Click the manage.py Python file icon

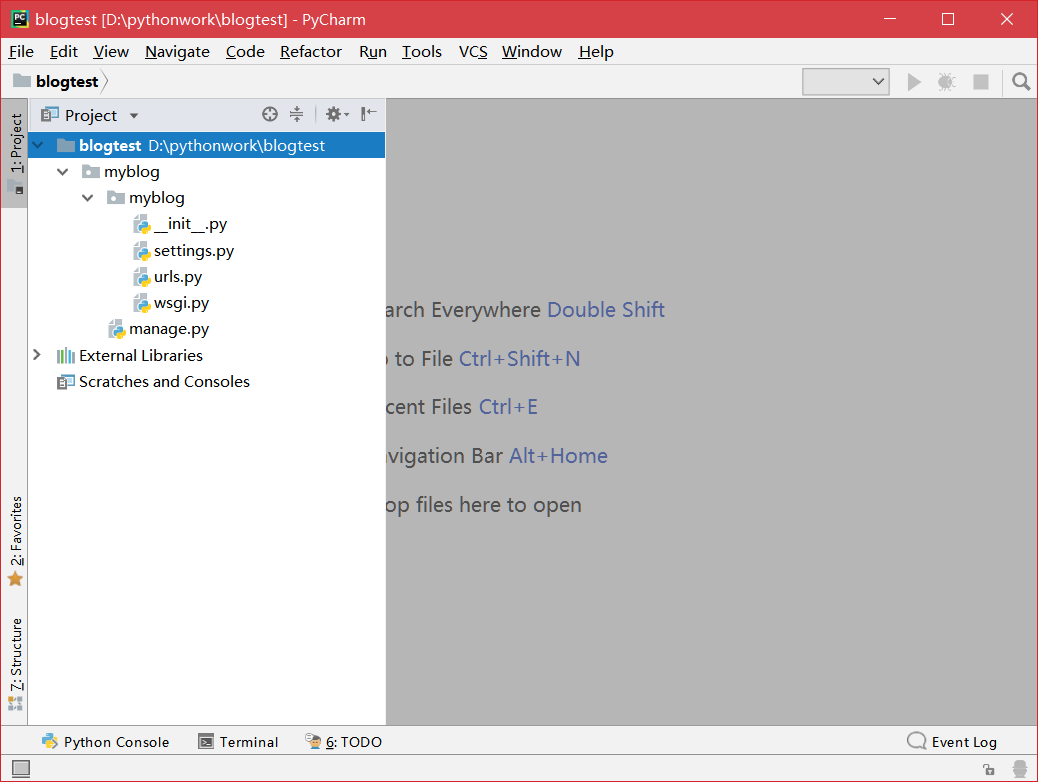pos(117,329)
